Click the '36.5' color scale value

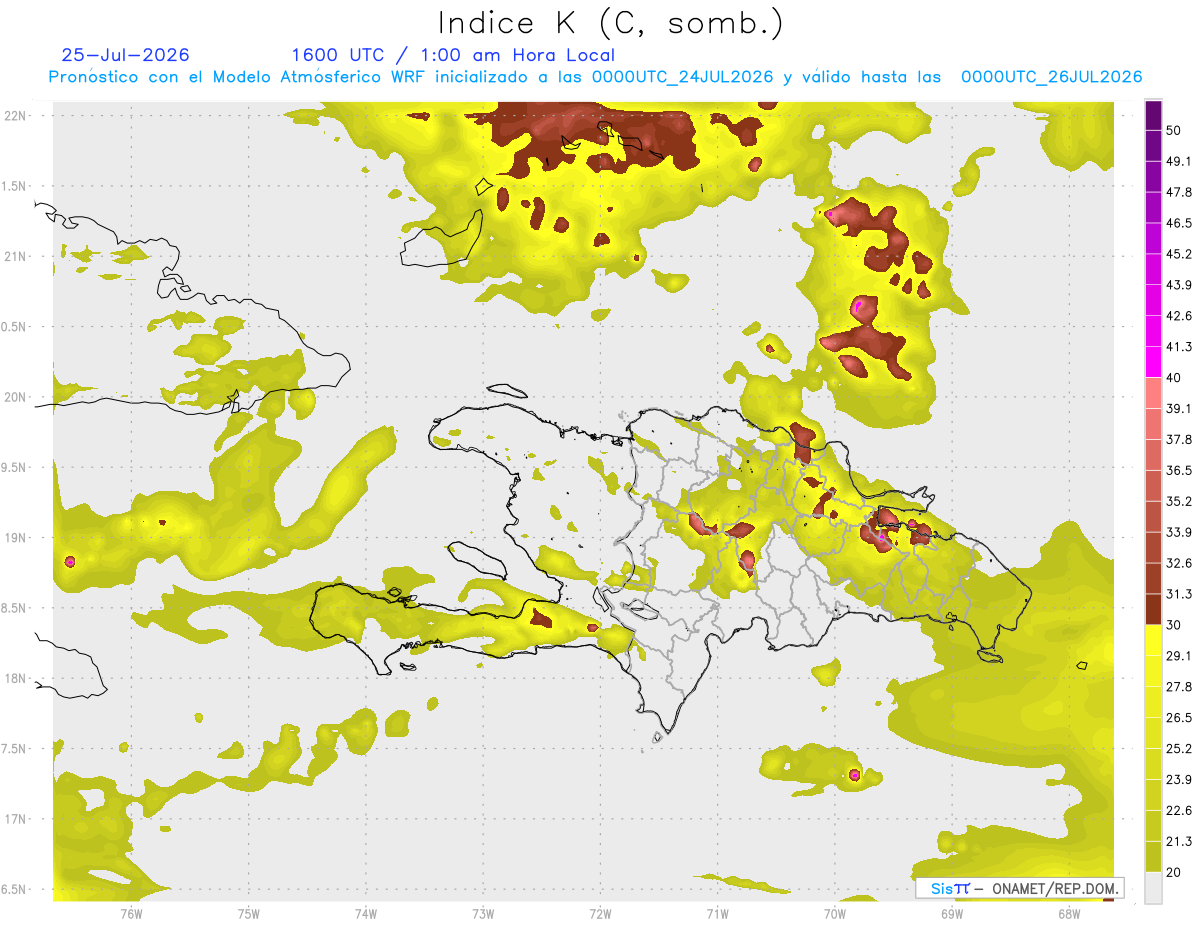tap(1179, 470)
